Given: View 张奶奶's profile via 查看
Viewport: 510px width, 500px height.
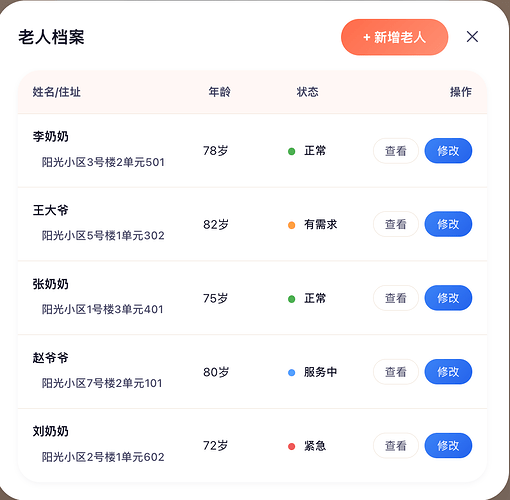Looking at the screenshot, I should 396,298.
